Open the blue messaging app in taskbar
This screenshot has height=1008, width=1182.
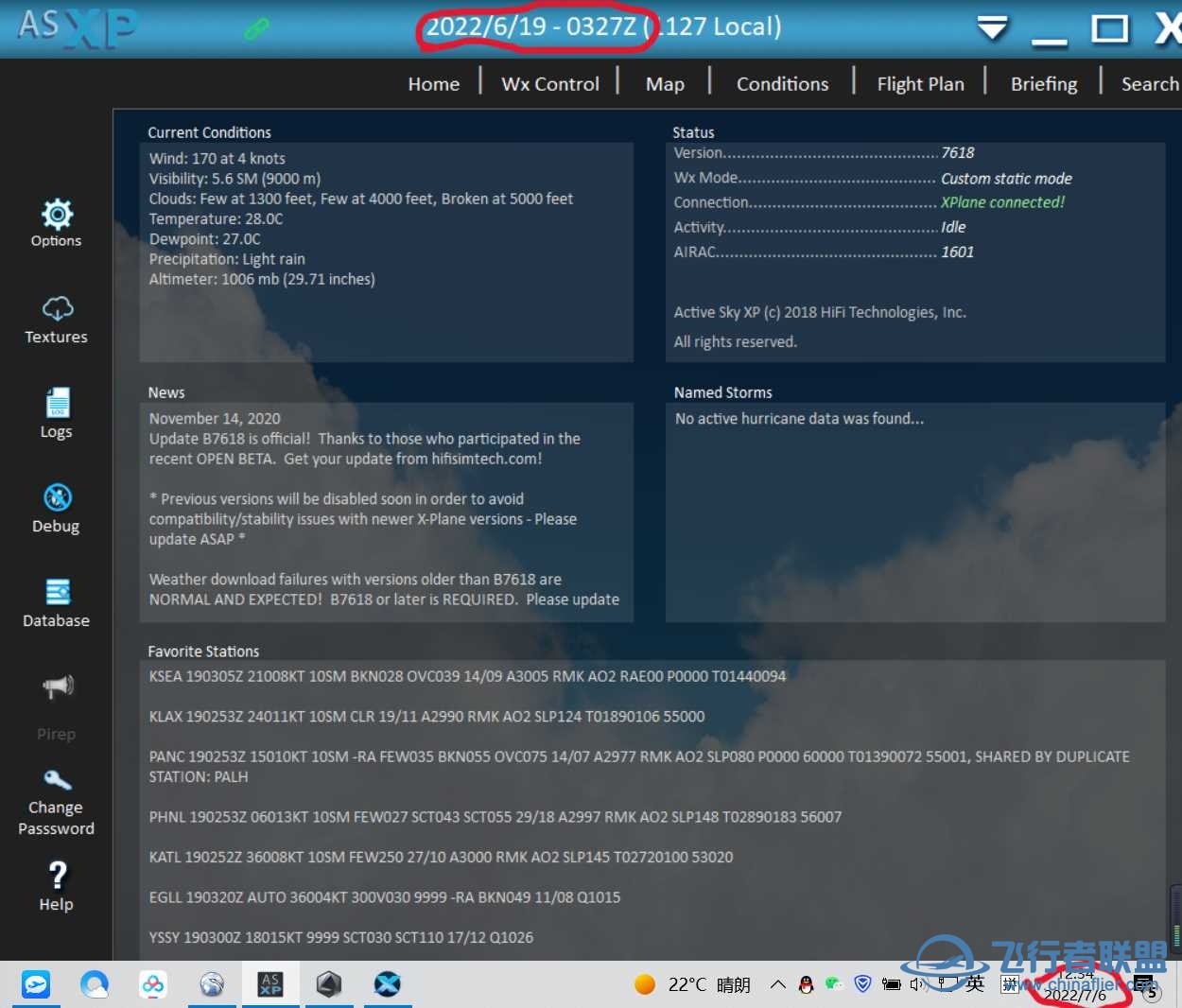coord(36,984)
